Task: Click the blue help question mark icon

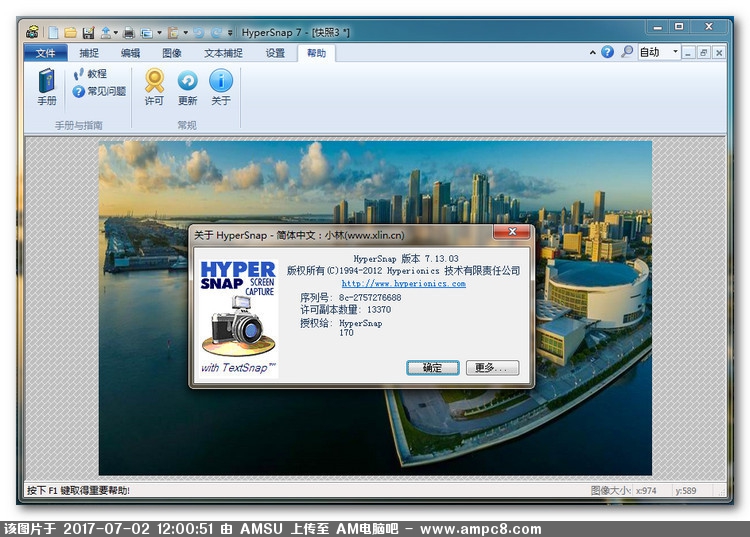Action: tap(607, 52)
